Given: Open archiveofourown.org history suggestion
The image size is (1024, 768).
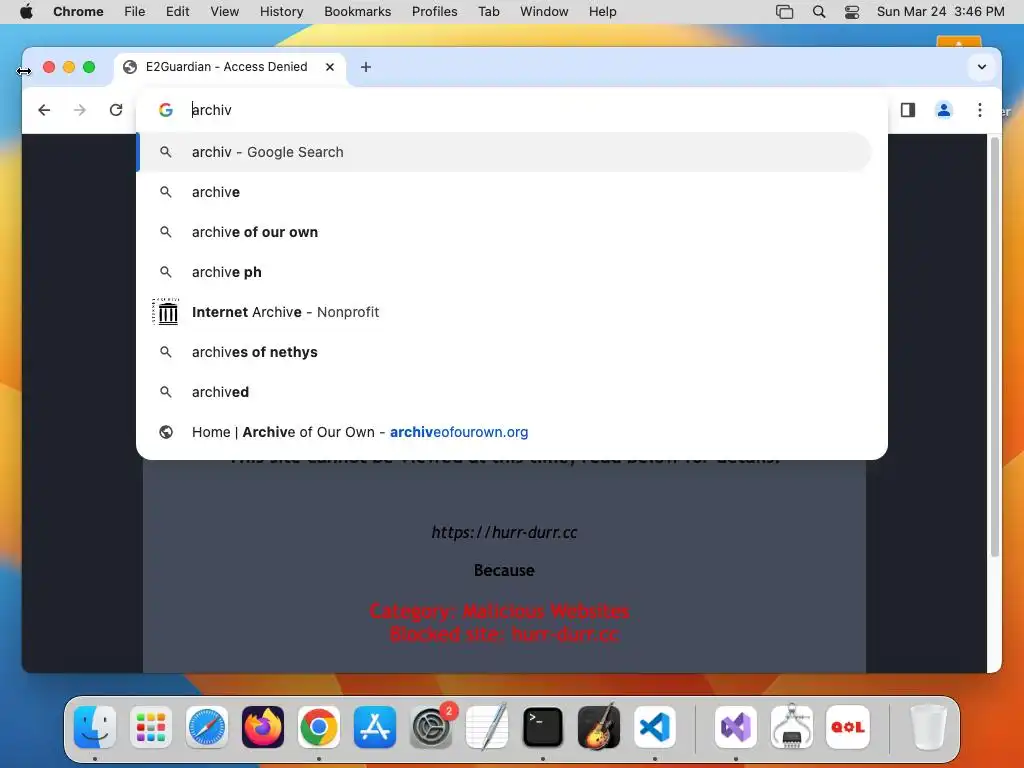Looking at the screenshot, I should click(505, 432).
